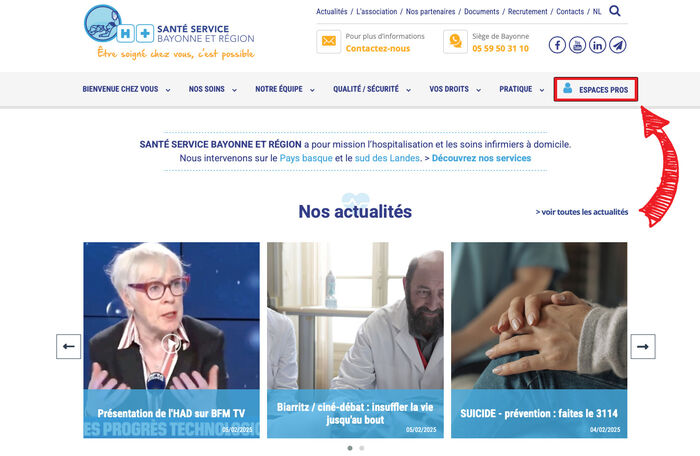Click the orange envelope contact icon
Screen dimensions: 700x456
tap(329, 42)
